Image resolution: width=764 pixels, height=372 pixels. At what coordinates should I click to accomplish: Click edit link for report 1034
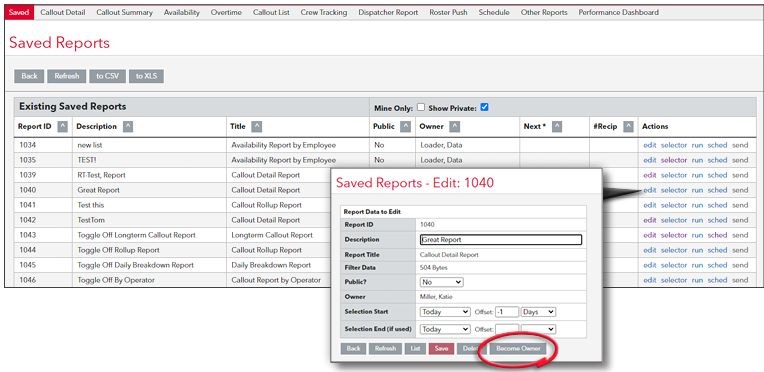(650, 145)
